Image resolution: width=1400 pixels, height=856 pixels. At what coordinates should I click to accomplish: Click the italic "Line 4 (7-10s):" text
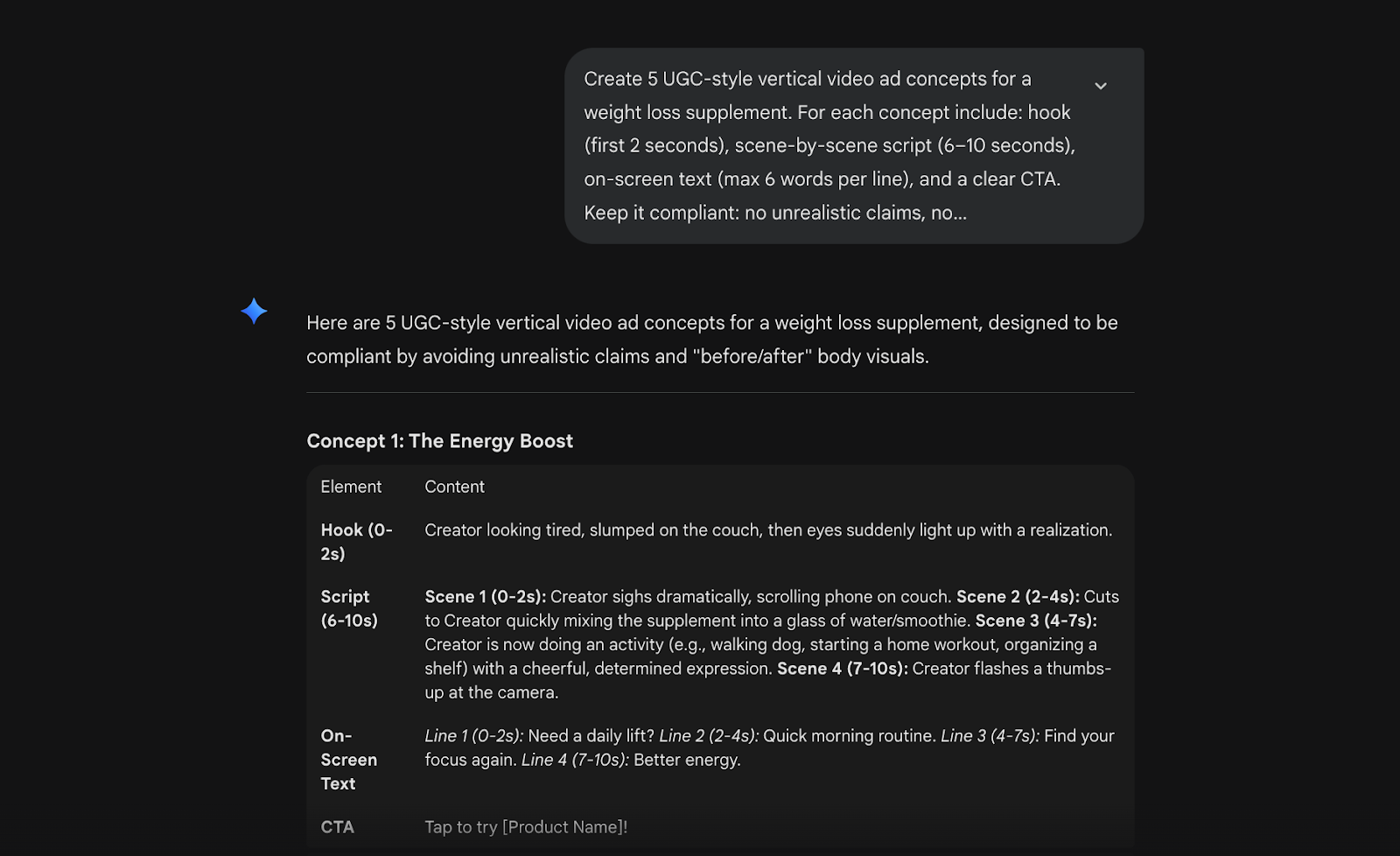pos(575,760)
